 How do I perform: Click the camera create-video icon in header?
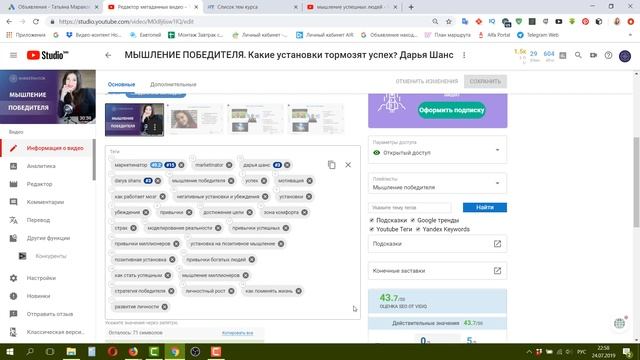coord(593,55)
